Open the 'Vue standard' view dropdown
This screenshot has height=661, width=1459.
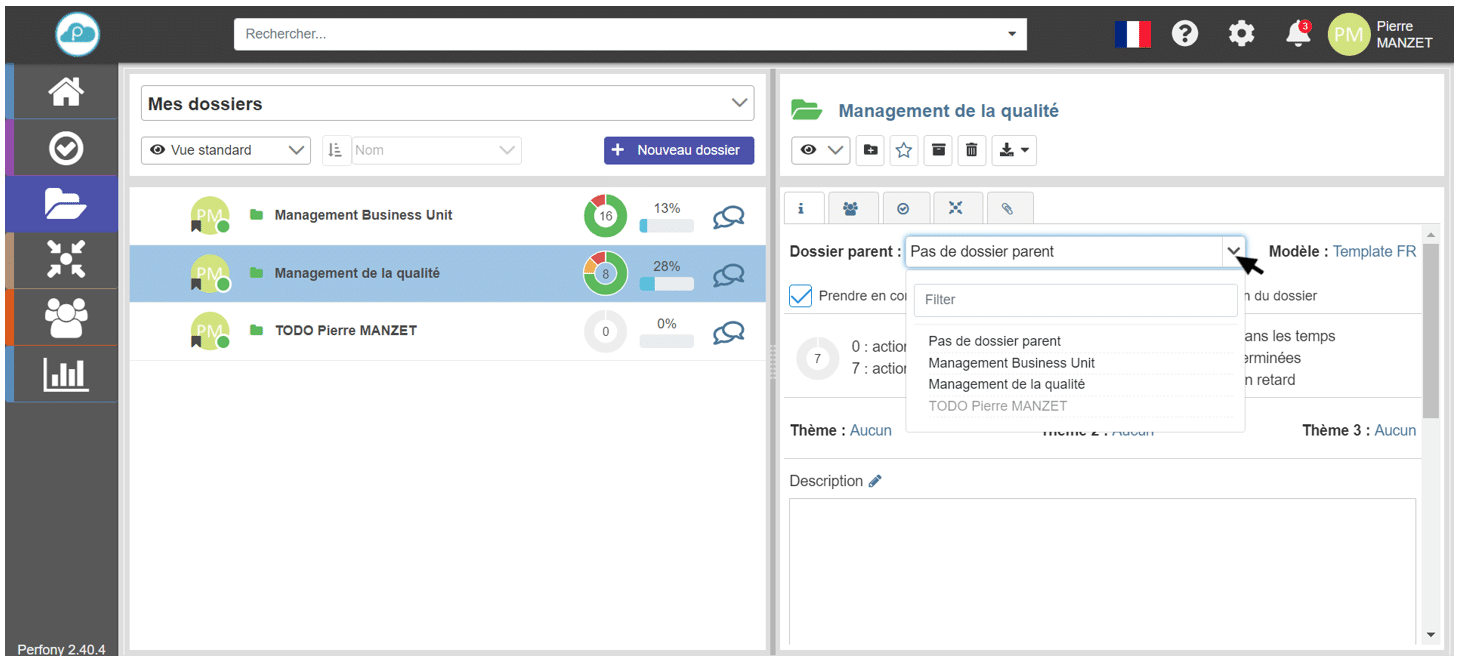tap(226, 150)
